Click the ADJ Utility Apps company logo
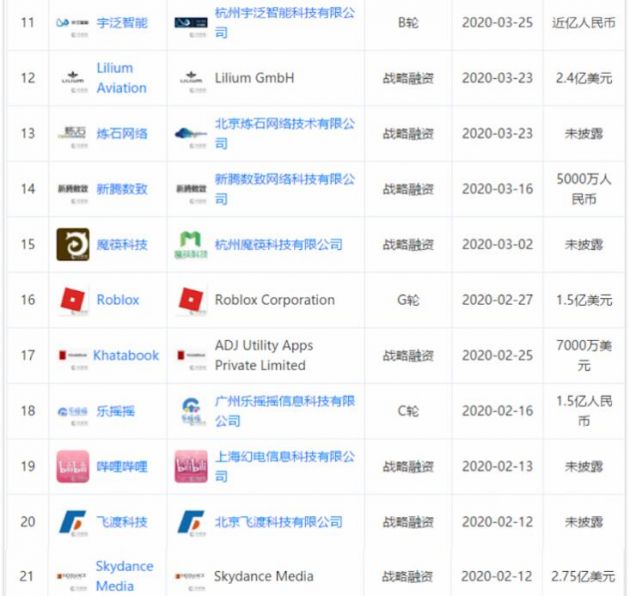This screenshot has width=630, height=596. tap(191, 358)
